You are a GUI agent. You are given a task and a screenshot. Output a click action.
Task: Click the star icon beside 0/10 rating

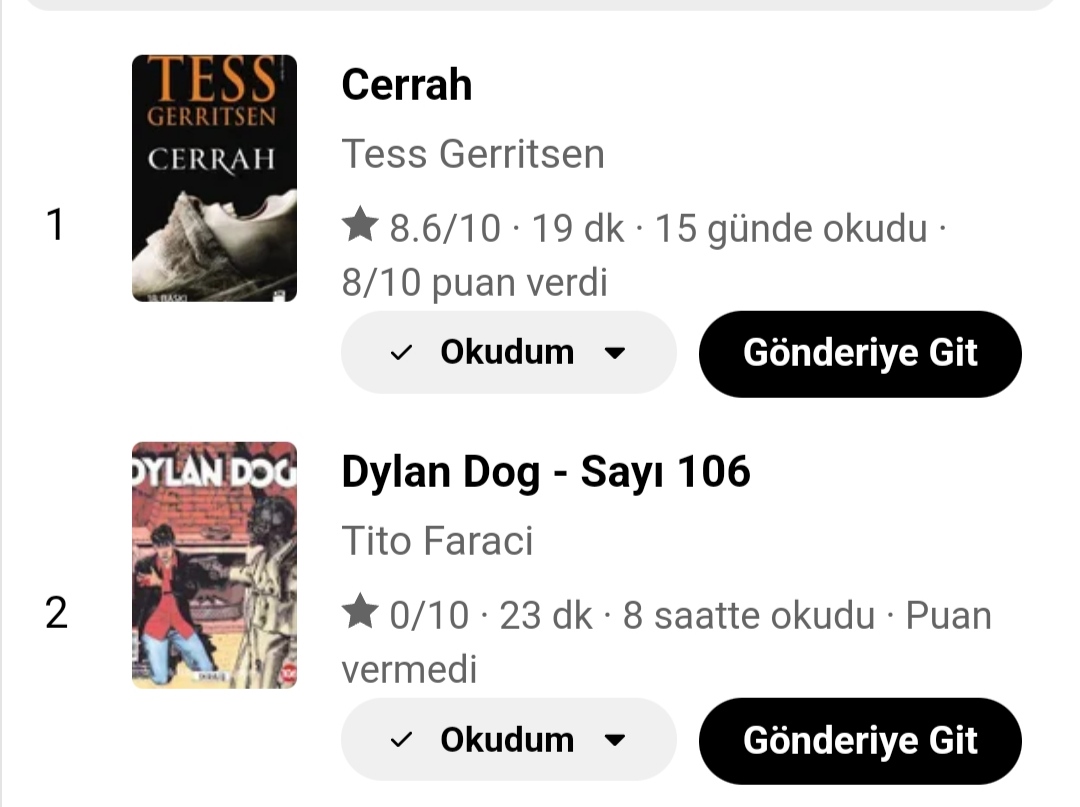tap(359, 613)
